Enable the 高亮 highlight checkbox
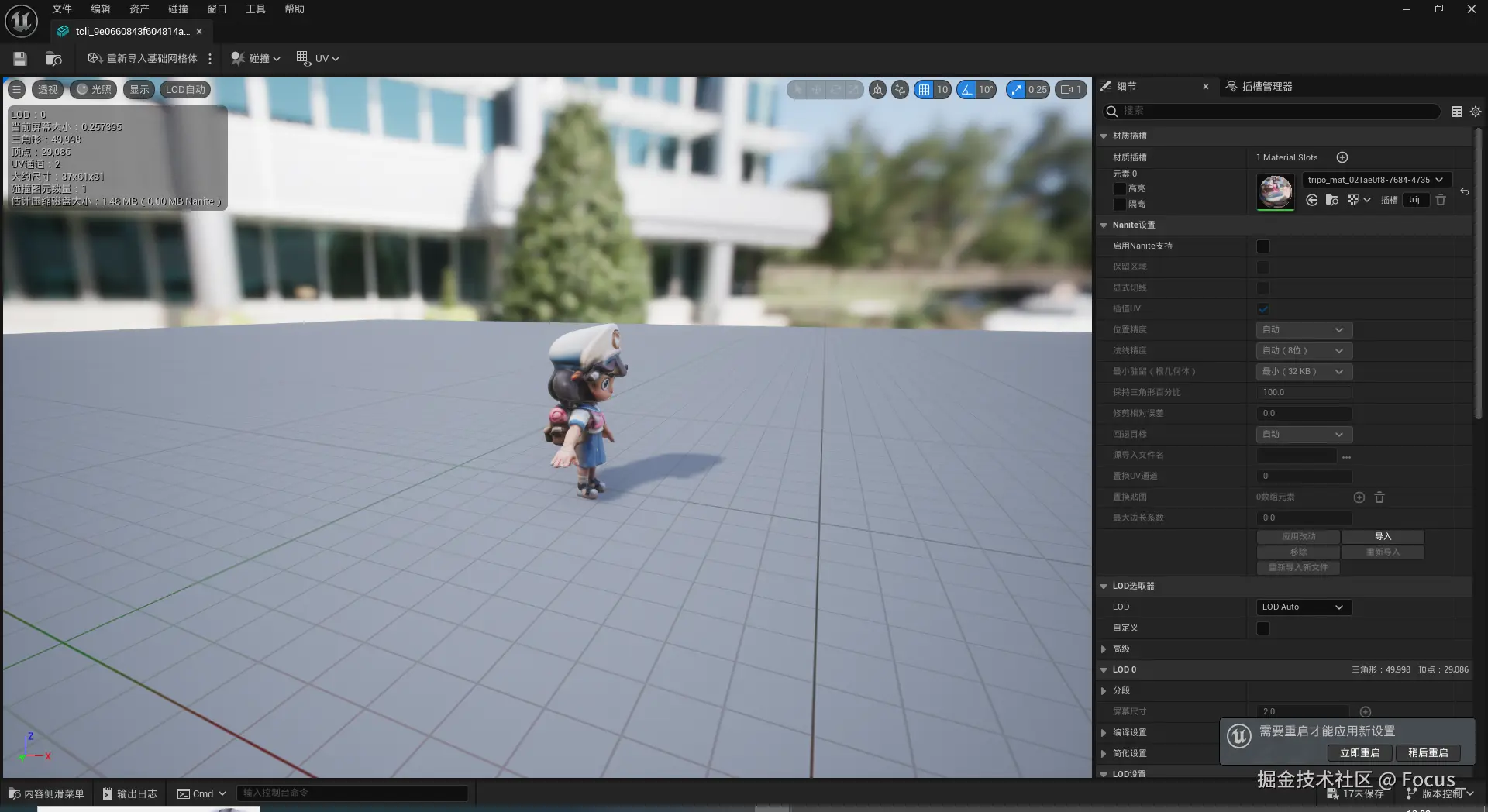This screenshot has width=1488, height=812. (x=1119, y=189)
